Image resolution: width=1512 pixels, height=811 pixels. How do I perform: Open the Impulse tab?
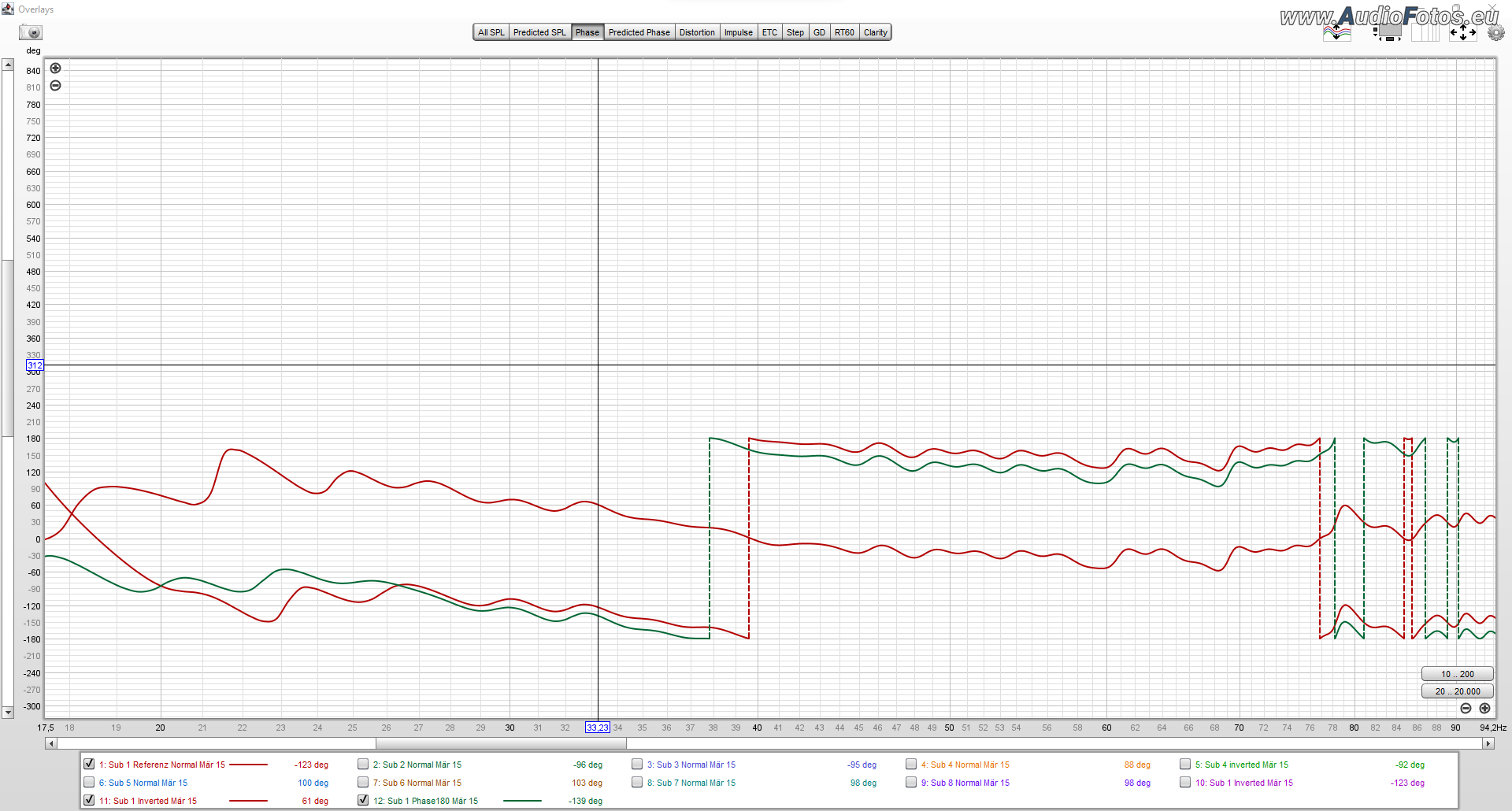coord(739,32)
